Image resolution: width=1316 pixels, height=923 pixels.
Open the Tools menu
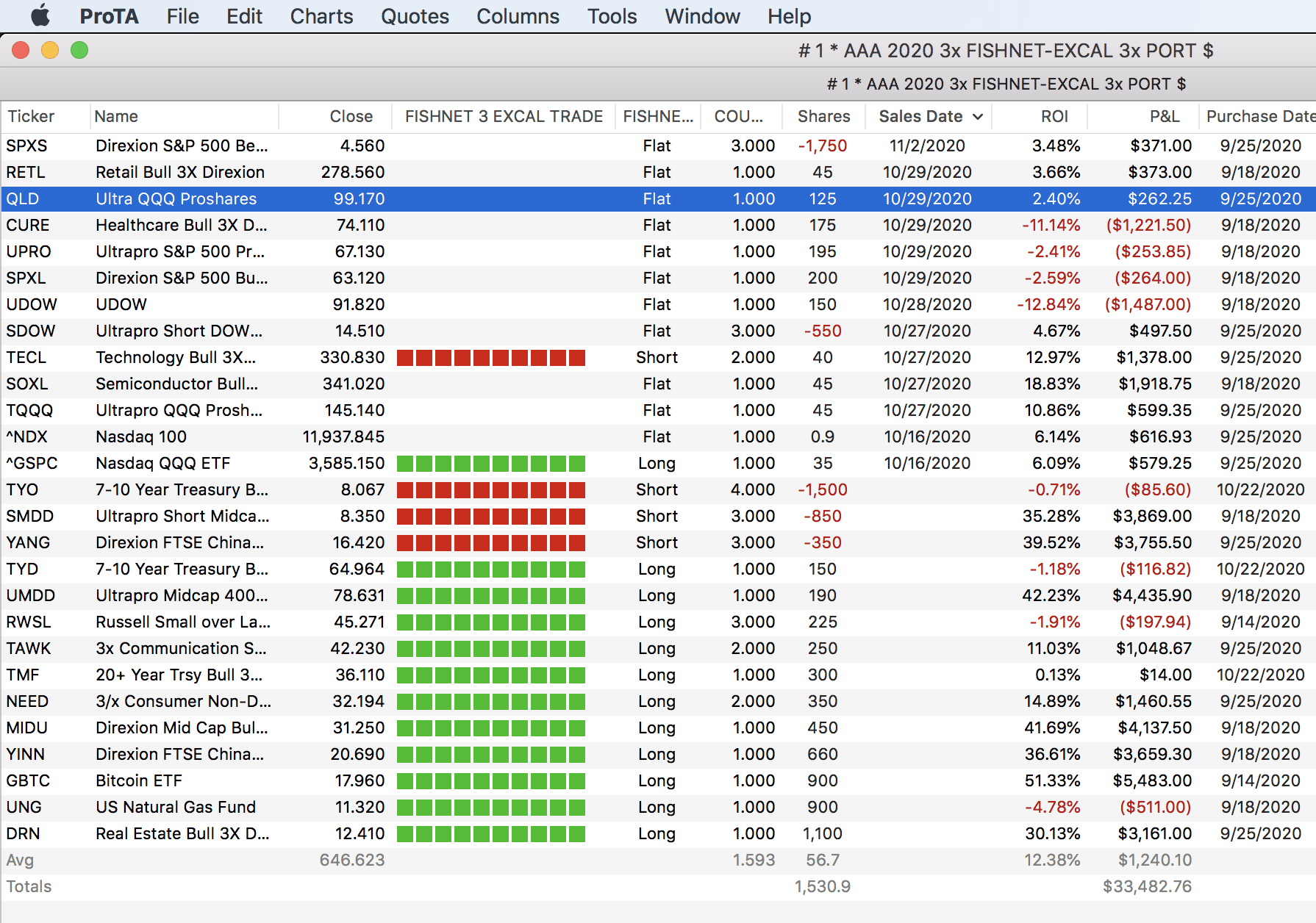(x=612, y=16)
